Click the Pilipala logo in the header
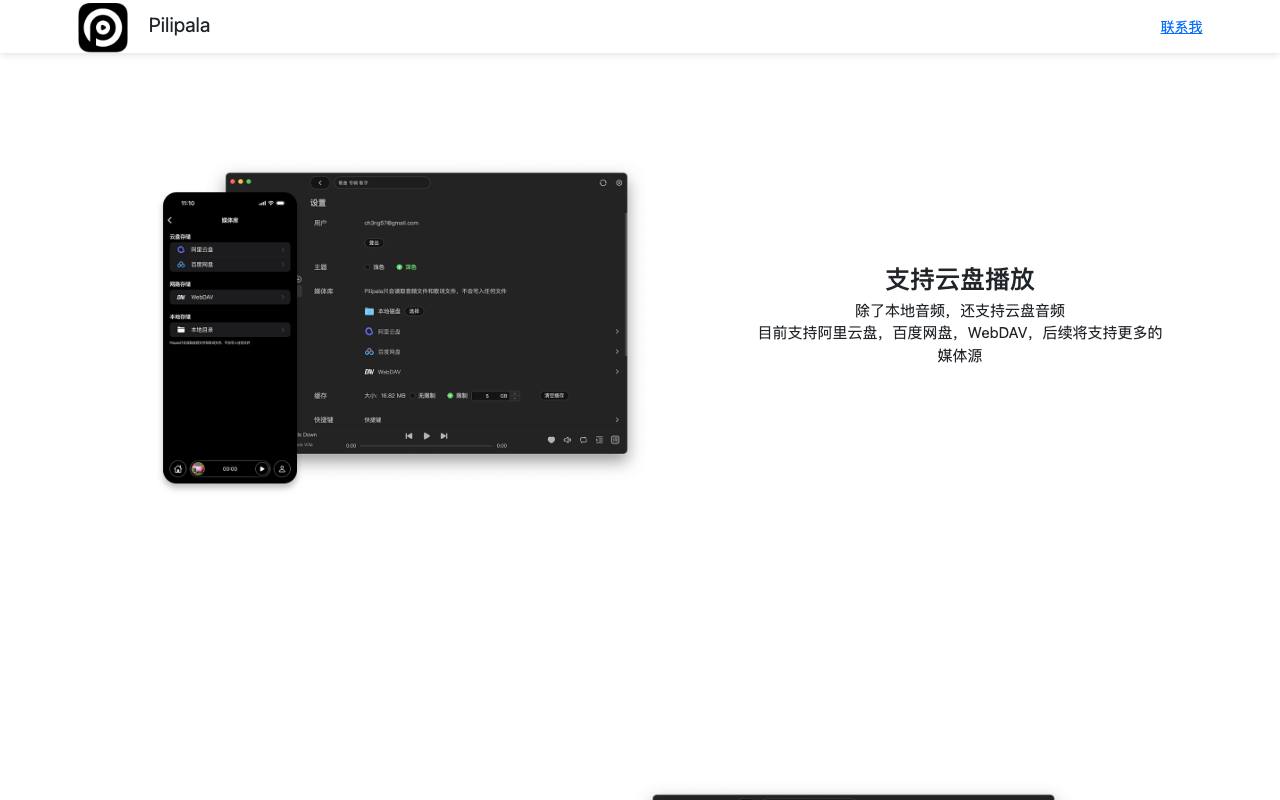1280x800 pixels. (x=103, y=27)
